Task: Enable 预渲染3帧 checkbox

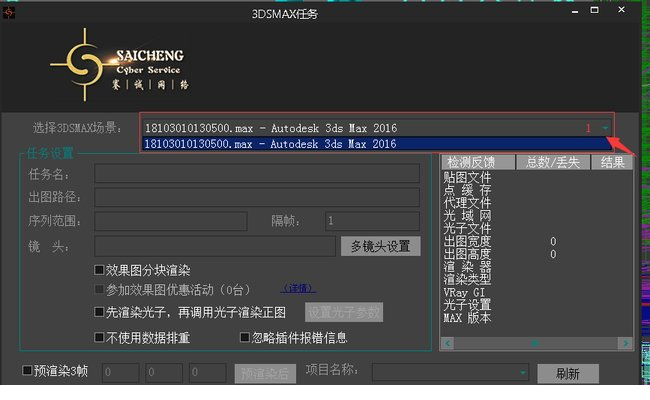Action: click(27, 370)
